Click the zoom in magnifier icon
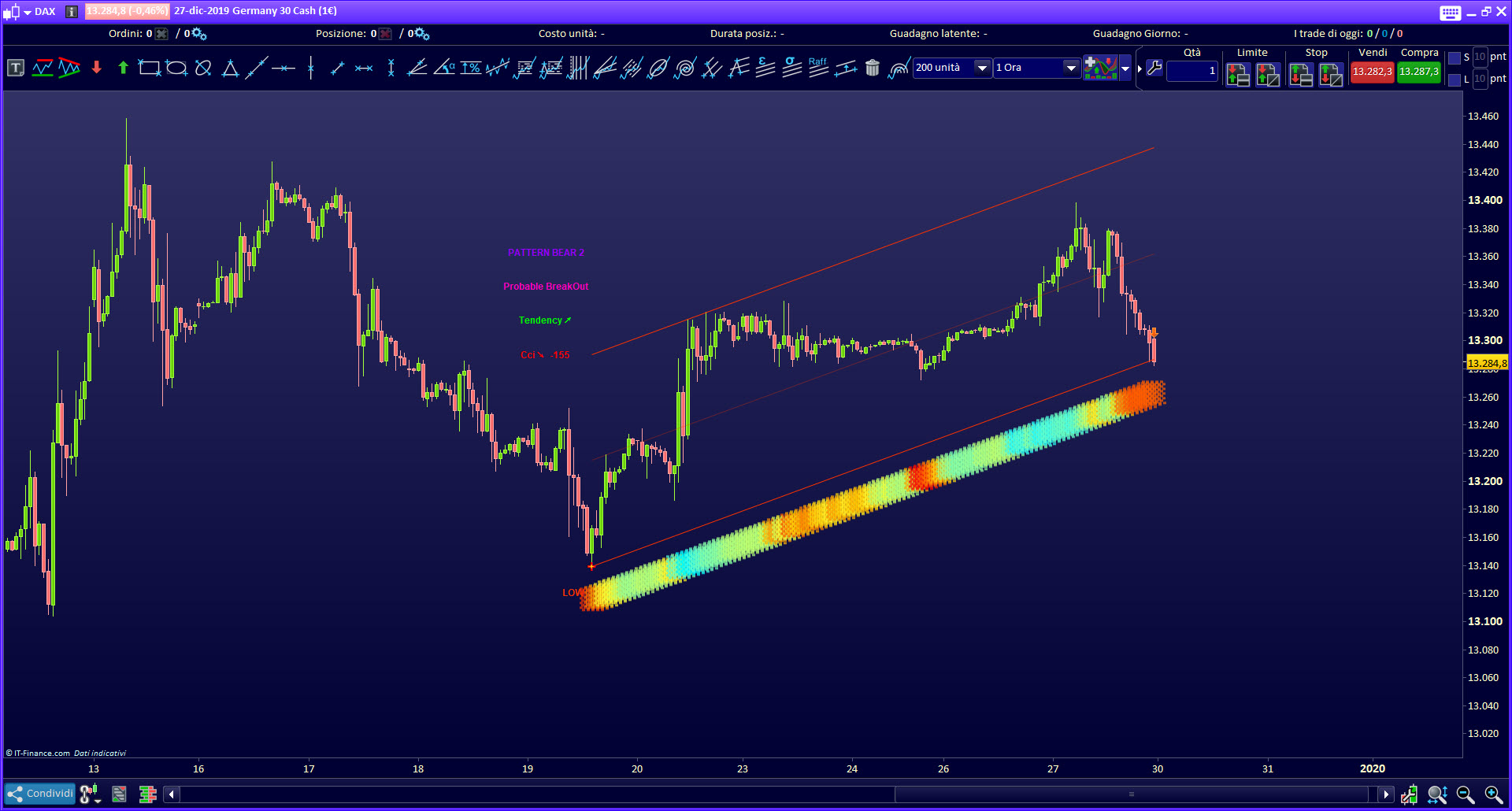Image resolution: width=1512 pixels, height=811 pixels. [1492, 794]
